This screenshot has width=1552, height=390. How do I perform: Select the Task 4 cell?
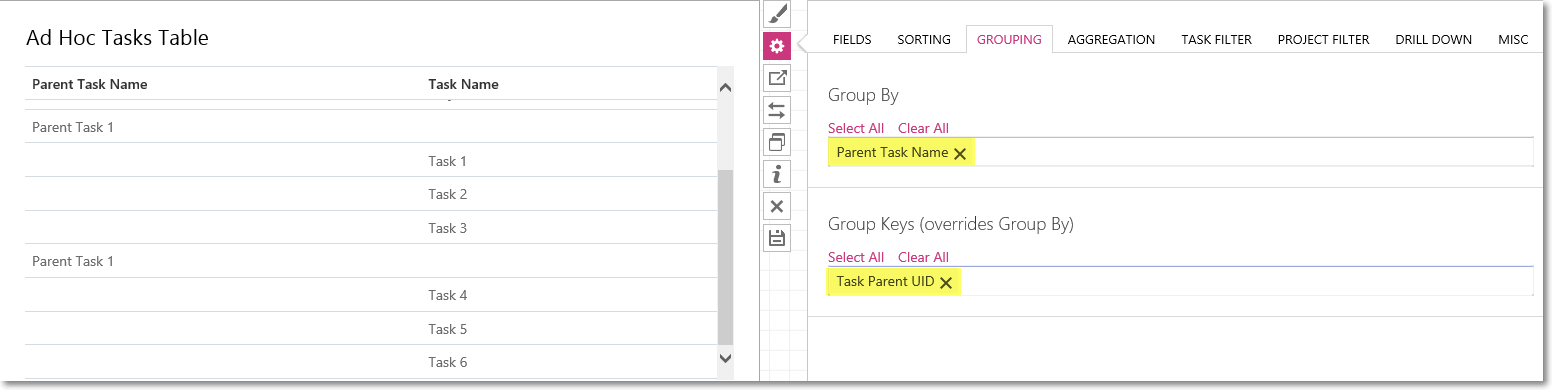pyautogui.click(x=448, y=295)
